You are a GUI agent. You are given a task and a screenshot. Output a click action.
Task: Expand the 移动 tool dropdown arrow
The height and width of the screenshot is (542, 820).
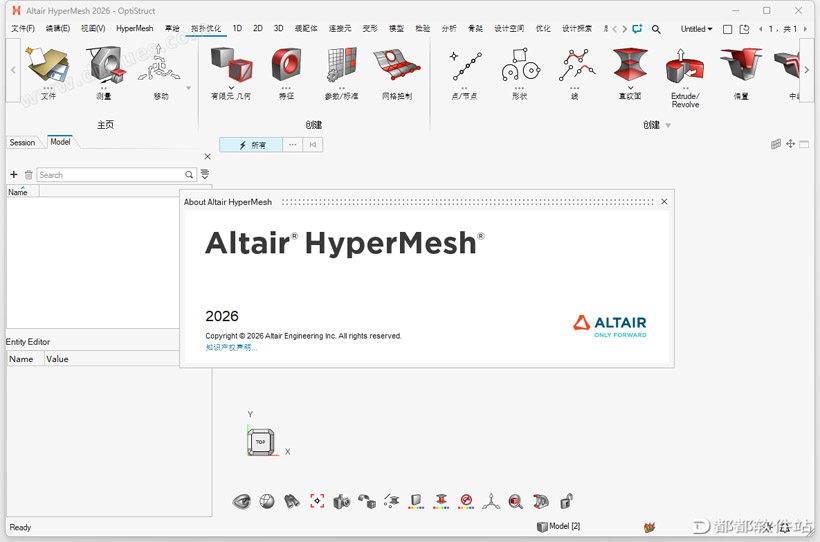pyautogui.click(x=189, y=88)
